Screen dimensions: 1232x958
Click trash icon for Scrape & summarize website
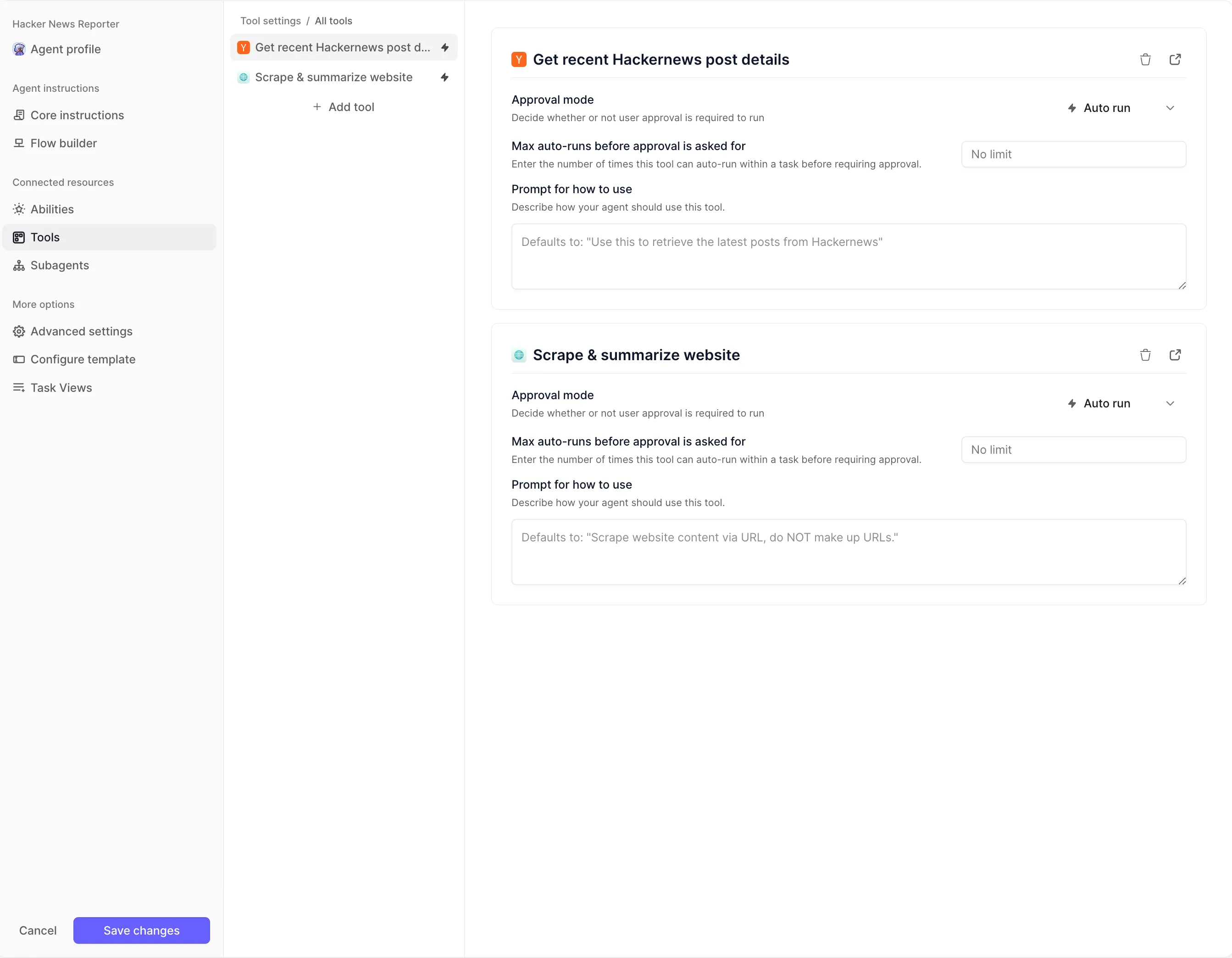pyautogui.click(x=1145, y=355)
